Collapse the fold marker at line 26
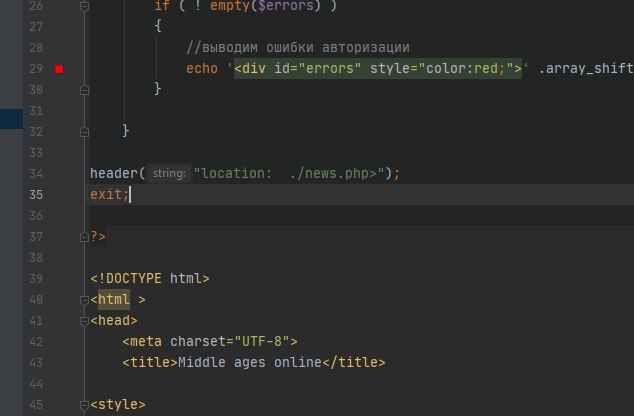This screenshot has width=634, height=416. (x=84, y=6)
